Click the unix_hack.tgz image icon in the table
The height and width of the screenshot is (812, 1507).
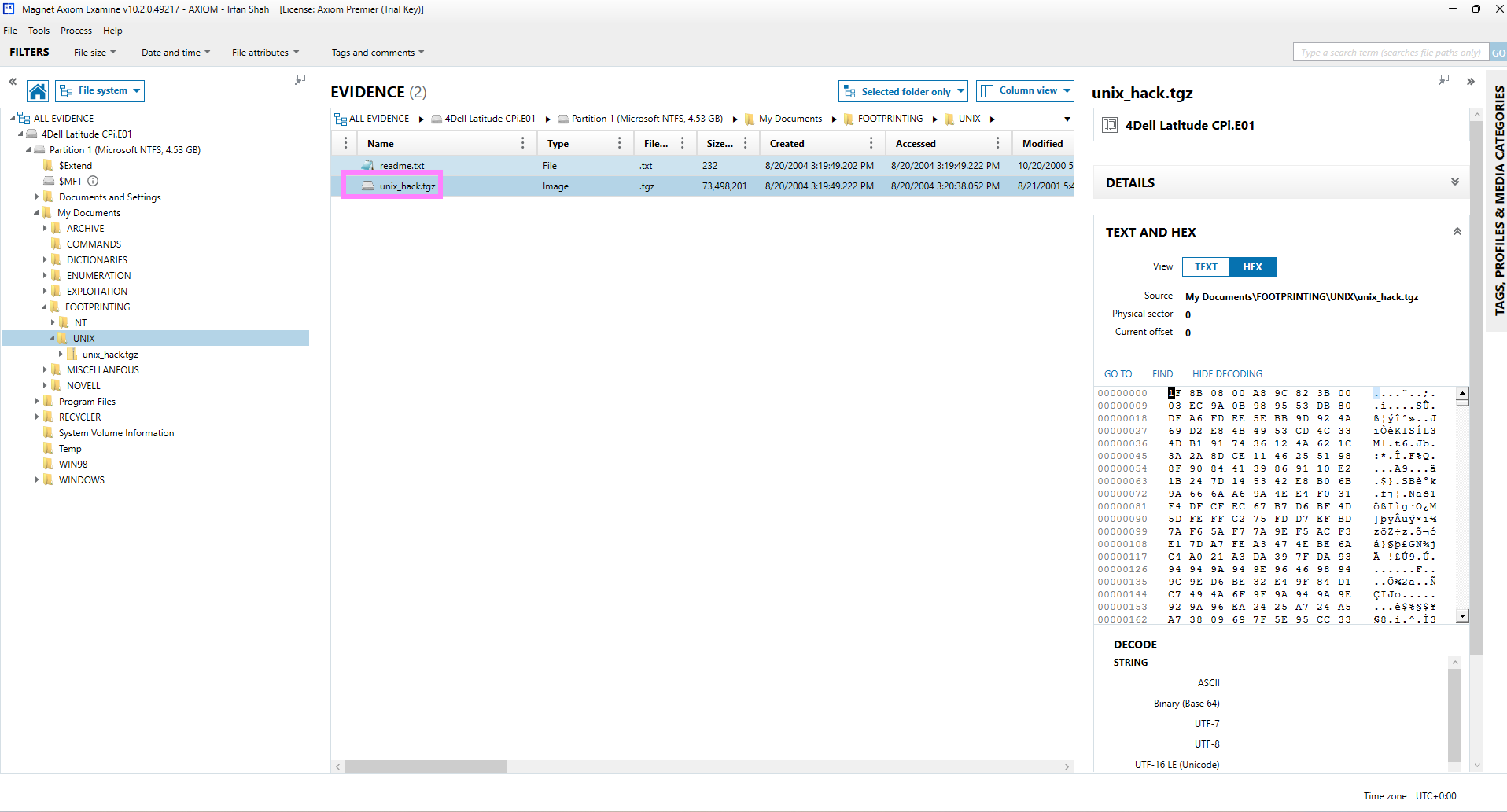[367, 186]
